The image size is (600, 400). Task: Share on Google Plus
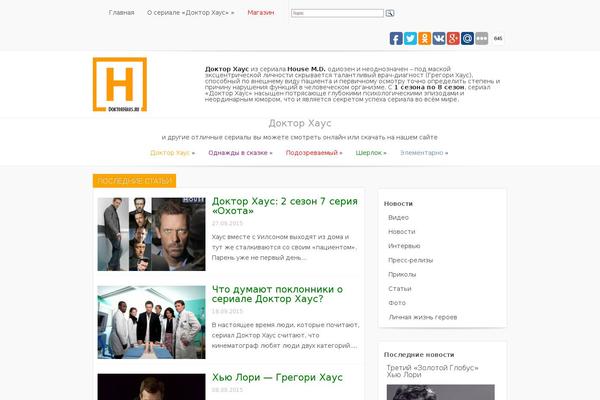453,38
